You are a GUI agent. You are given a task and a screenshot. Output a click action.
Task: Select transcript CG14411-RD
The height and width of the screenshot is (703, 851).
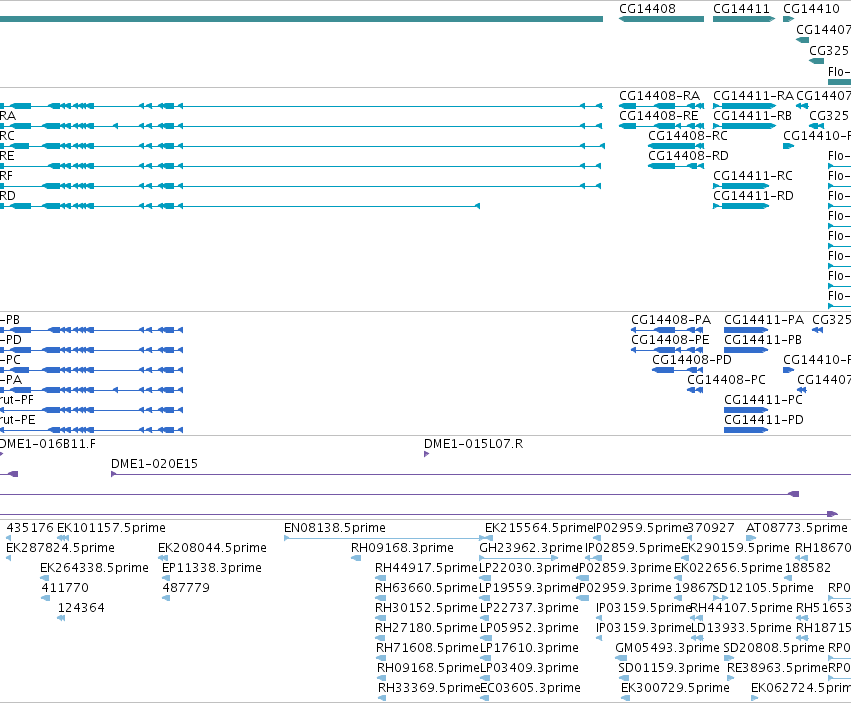click(740, 206)
